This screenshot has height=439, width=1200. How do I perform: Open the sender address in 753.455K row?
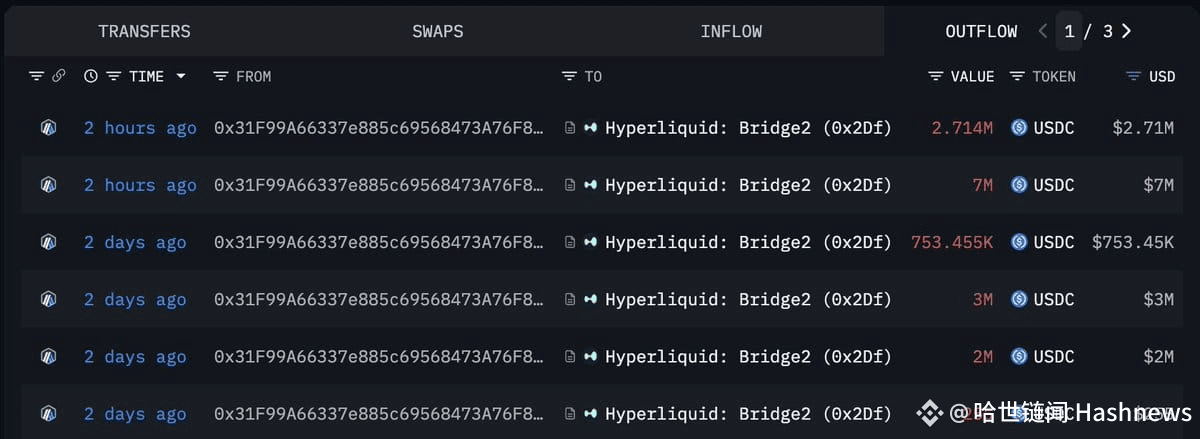pos(380,242)
